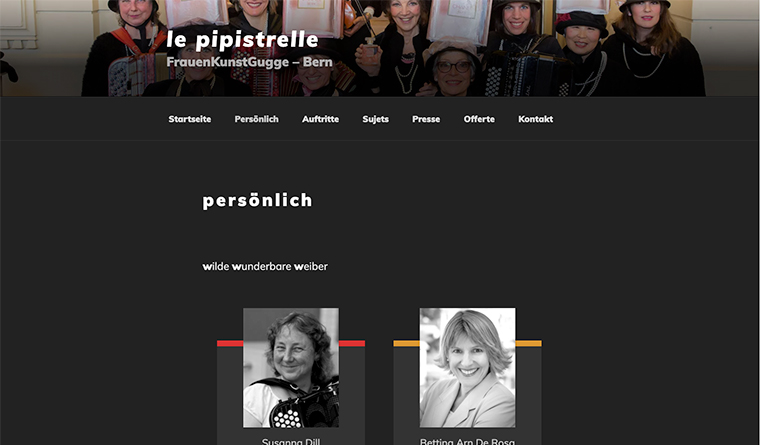Select Persönlich in the navigation

[256, 119]
